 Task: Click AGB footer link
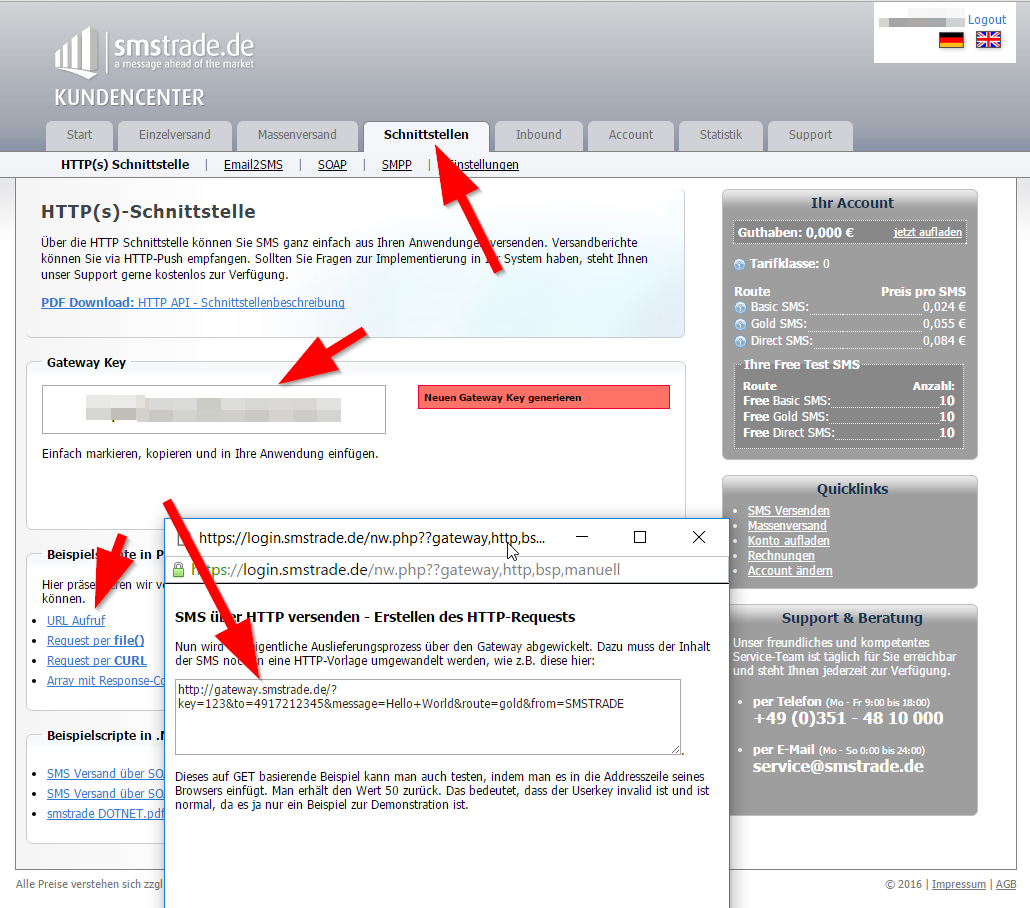pos(1006,884)
